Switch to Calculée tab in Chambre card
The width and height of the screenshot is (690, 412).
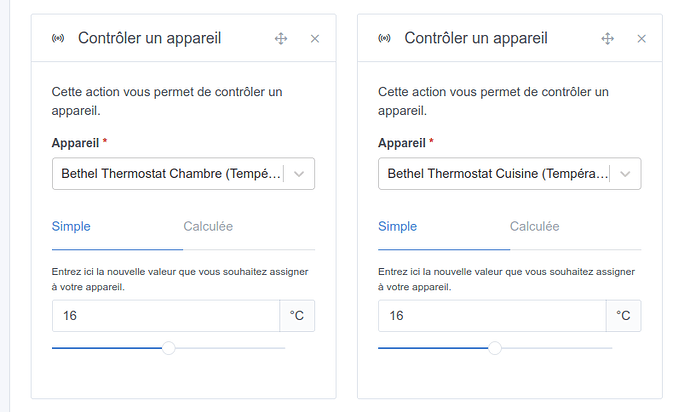click(x=208, y=227)
